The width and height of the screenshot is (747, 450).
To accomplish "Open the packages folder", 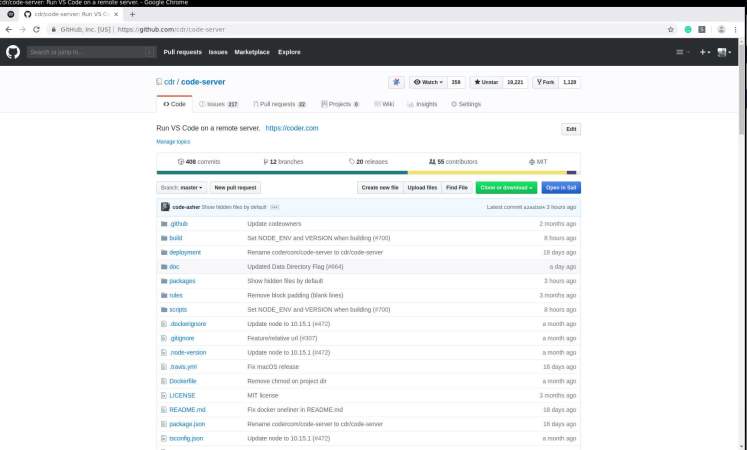I will (x=182, y=281).
